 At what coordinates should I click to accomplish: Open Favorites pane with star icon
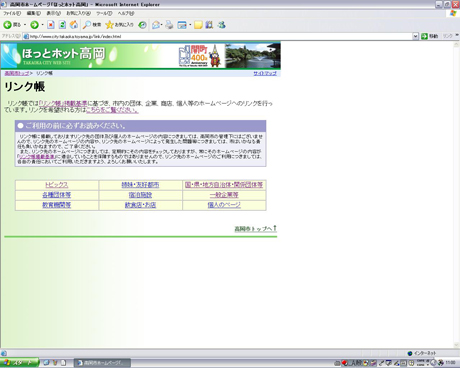[x=119, y=25]
